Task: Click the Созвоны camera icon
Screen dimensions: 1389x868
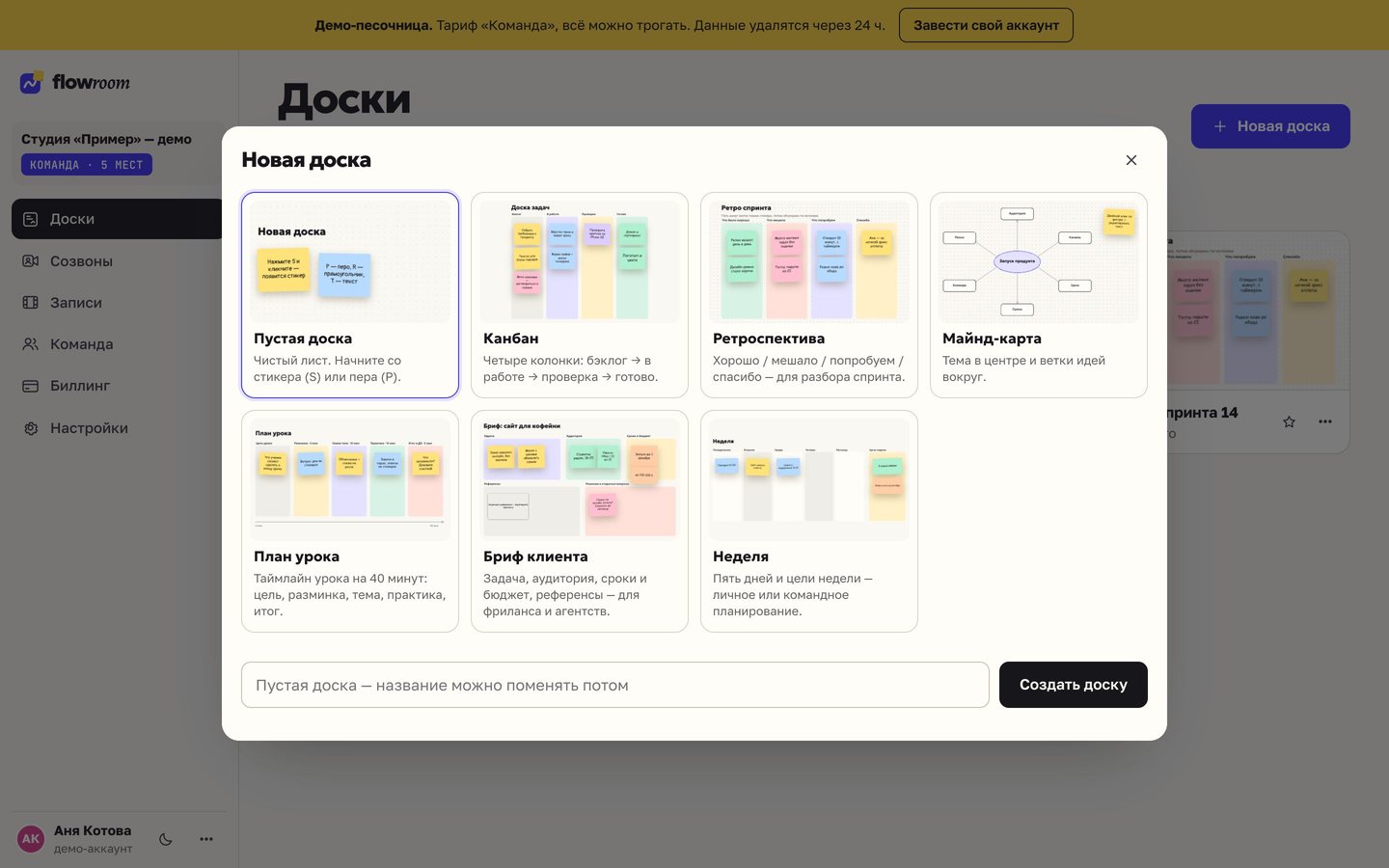Action: 31,261
